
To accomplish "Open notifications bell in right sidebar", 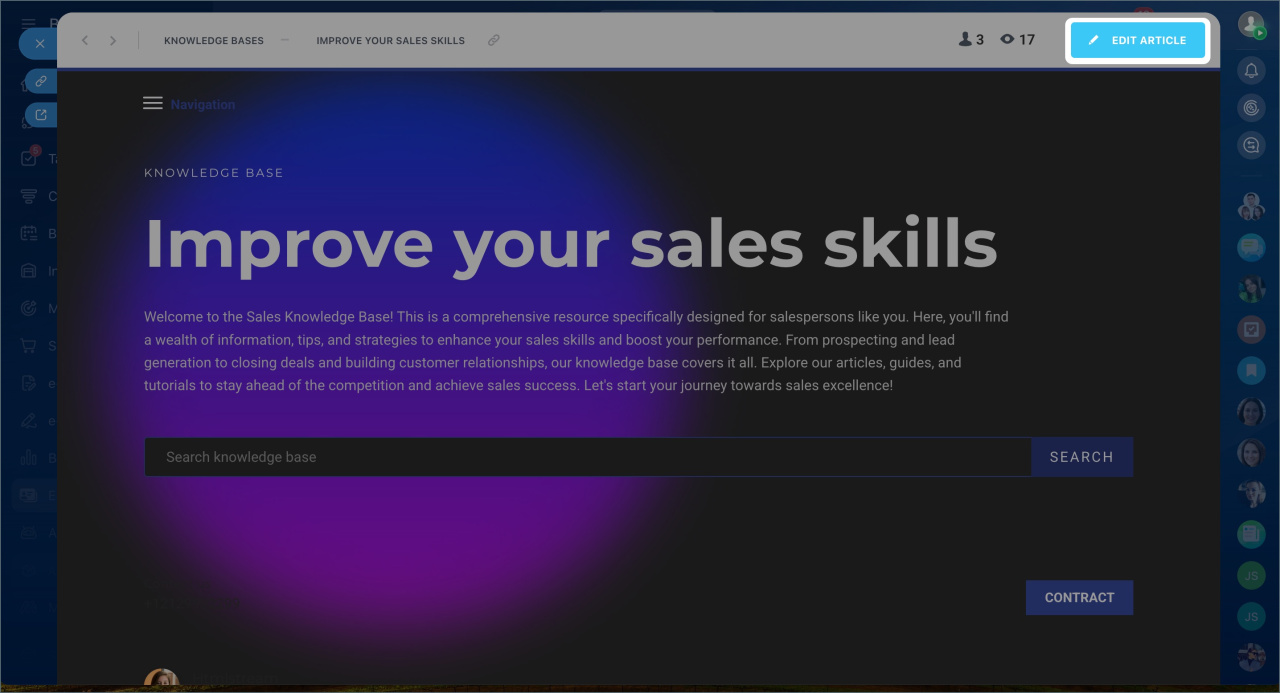I will pos(1251,70).
